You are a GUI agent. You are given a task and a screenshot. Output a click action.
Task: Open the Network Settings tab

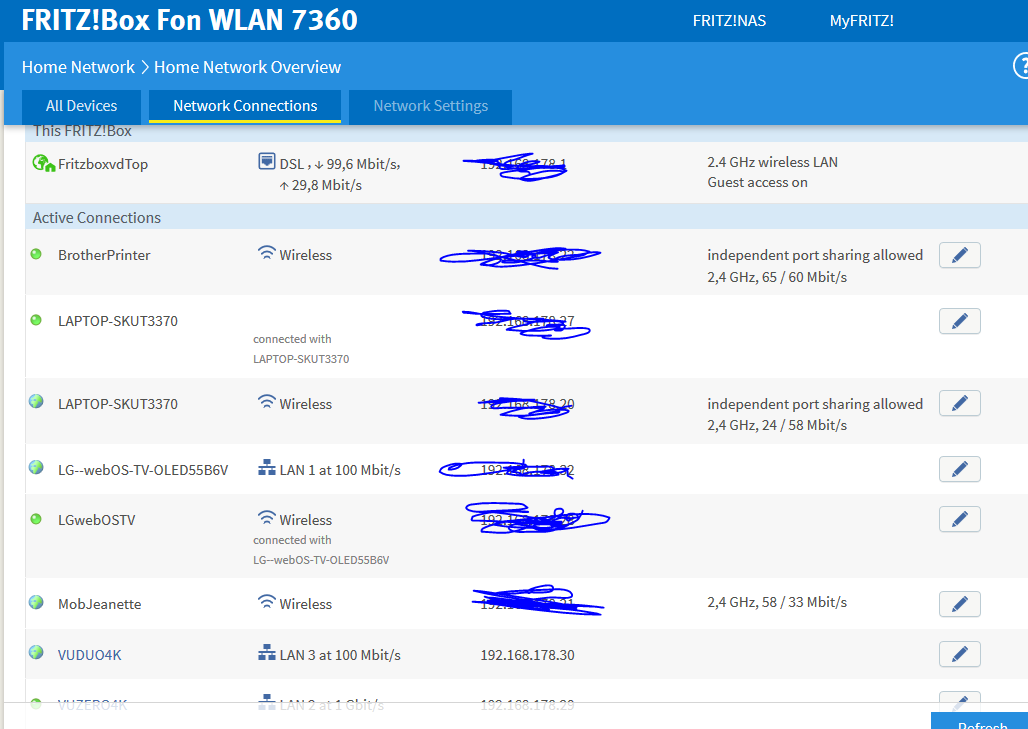click(431, 106)
